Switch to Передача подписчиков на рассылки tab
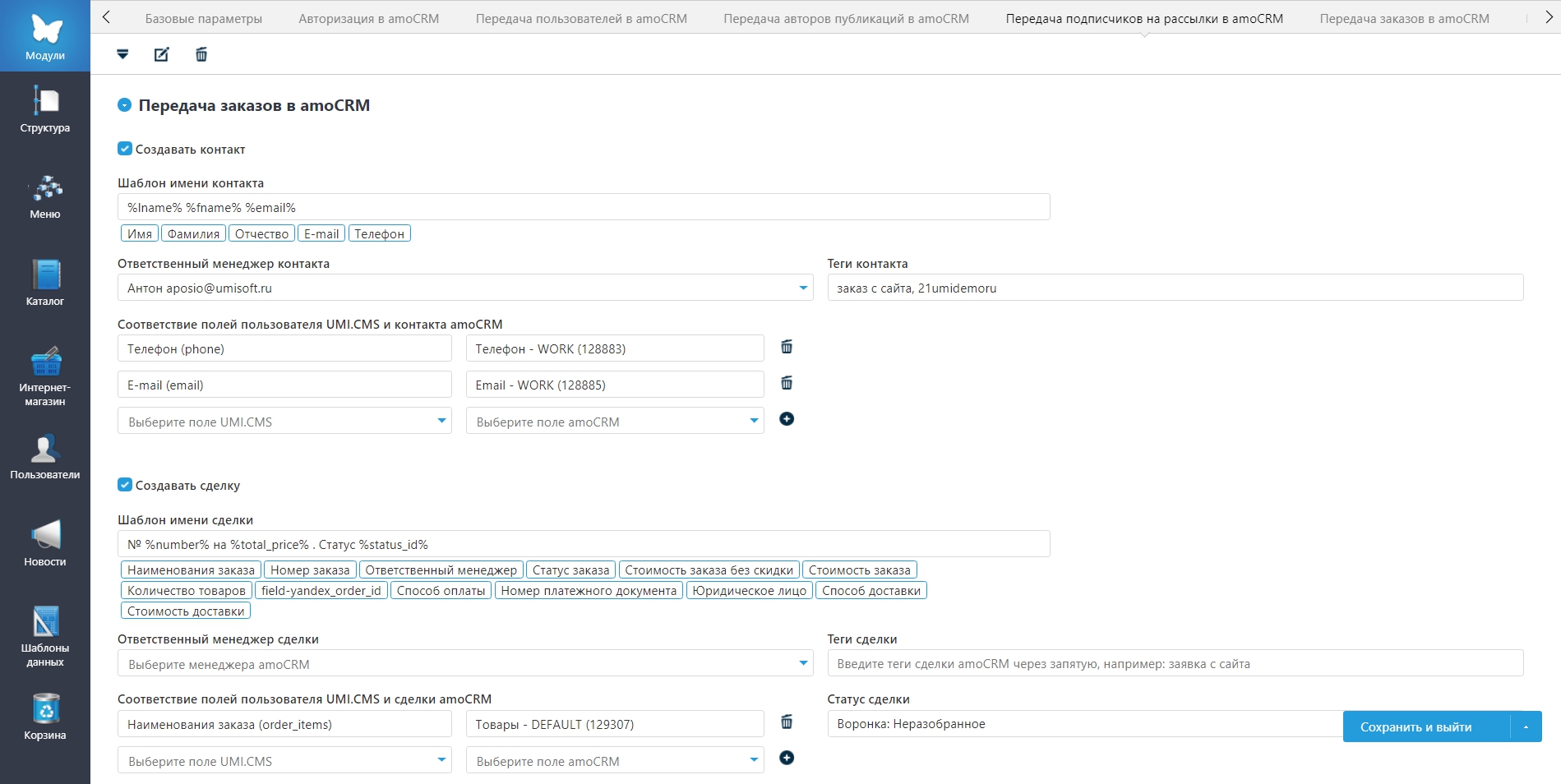1561x784 pixels. pos(1144,18)
